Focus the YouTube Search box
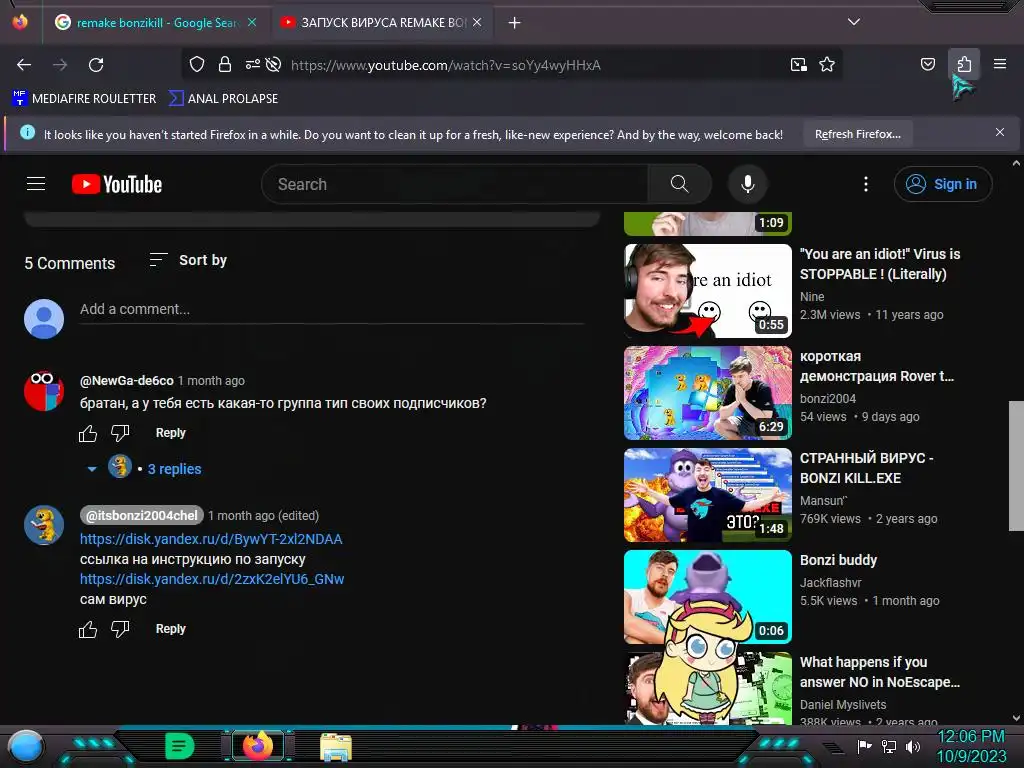1024x768 pixels. coord(455,184)
